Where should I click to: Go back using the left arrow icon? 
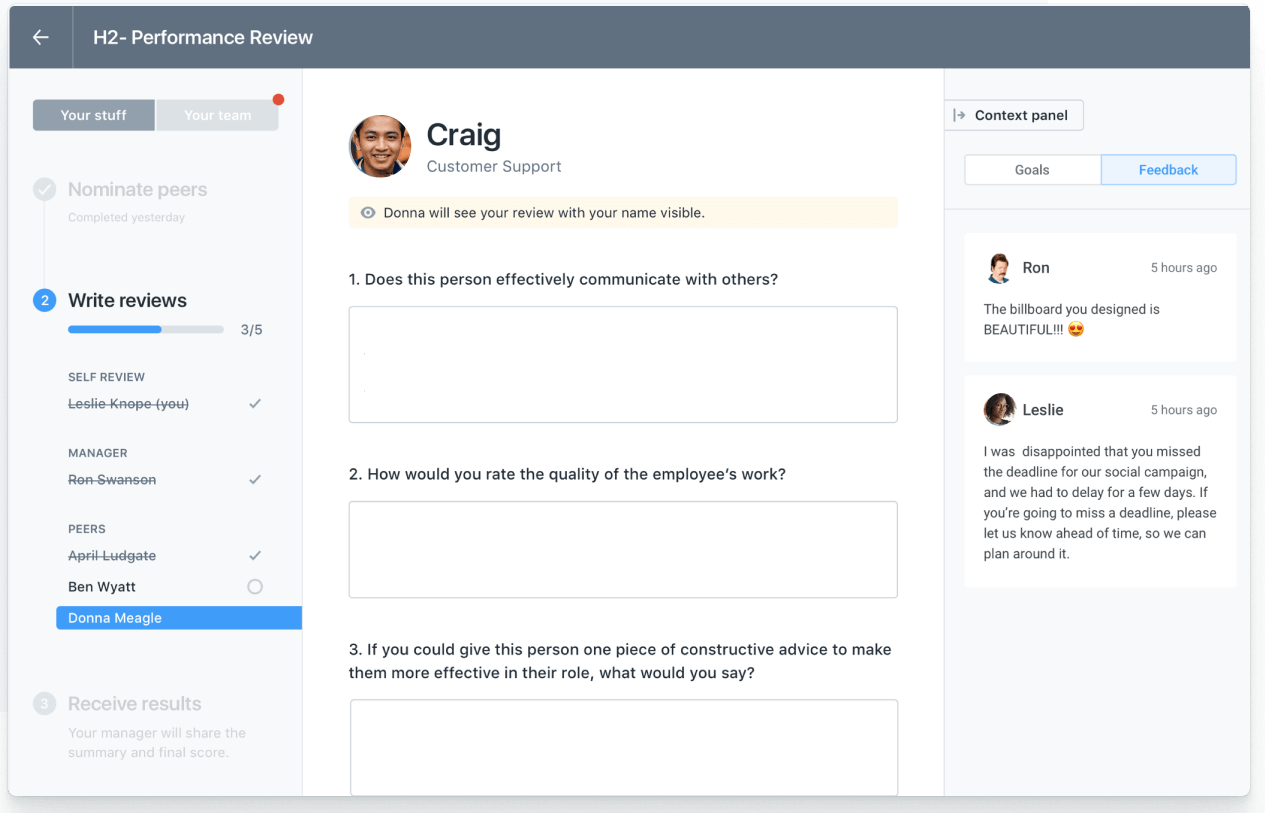(x=40, y=37)
